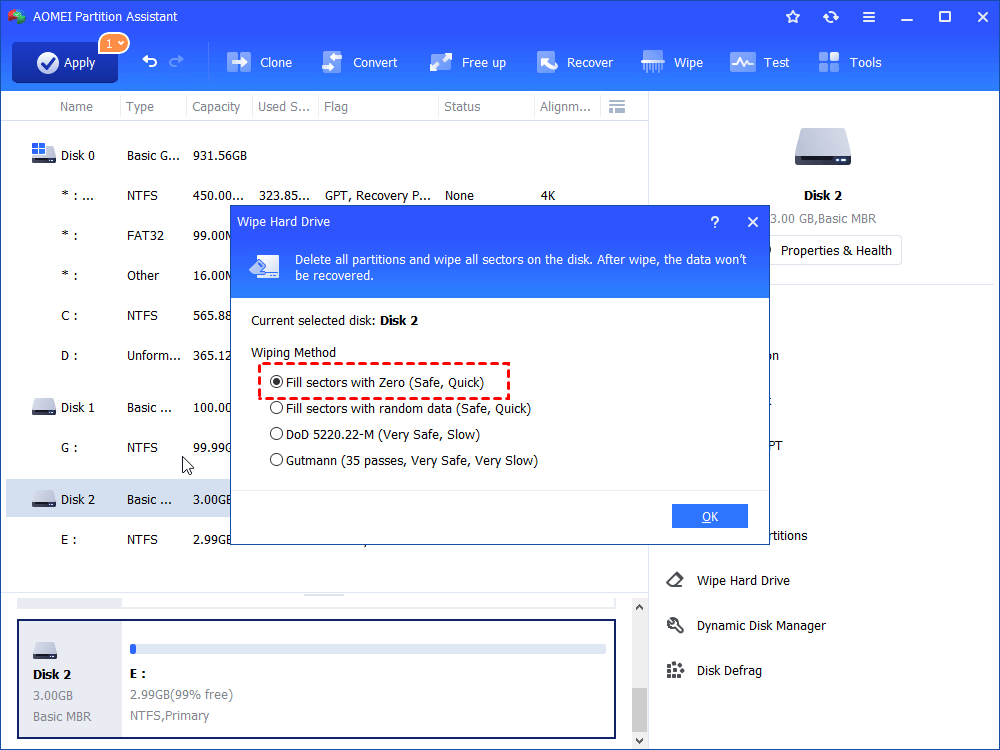Select the C: NTFS partition row

tap(117, 316)
